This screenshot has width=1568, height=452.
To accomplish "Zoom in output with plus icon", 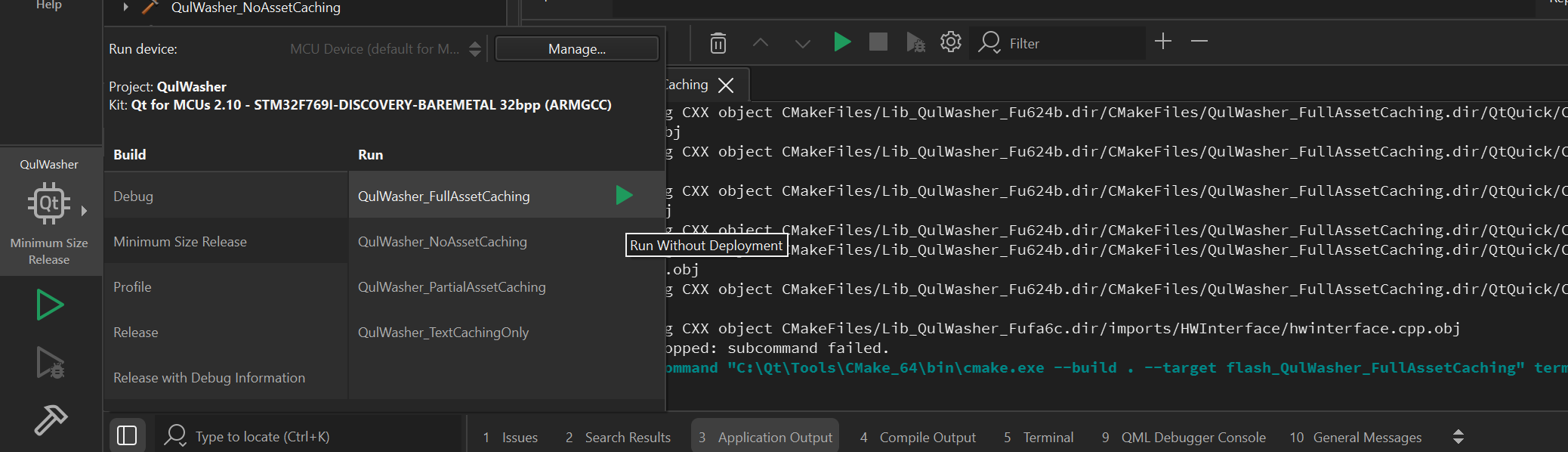I will [1163, 41].
